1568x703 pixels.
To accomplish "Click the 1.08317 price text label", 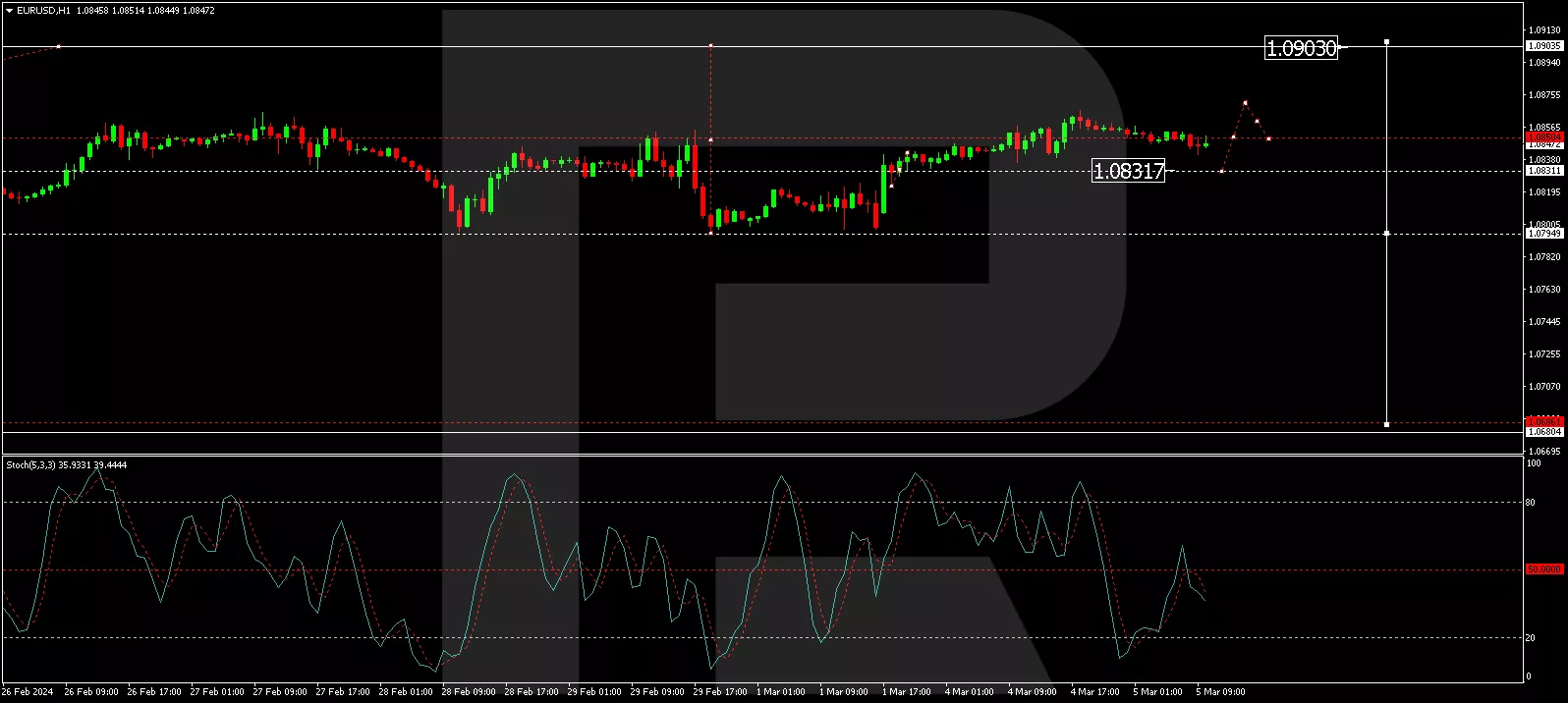I will 1128,171.
